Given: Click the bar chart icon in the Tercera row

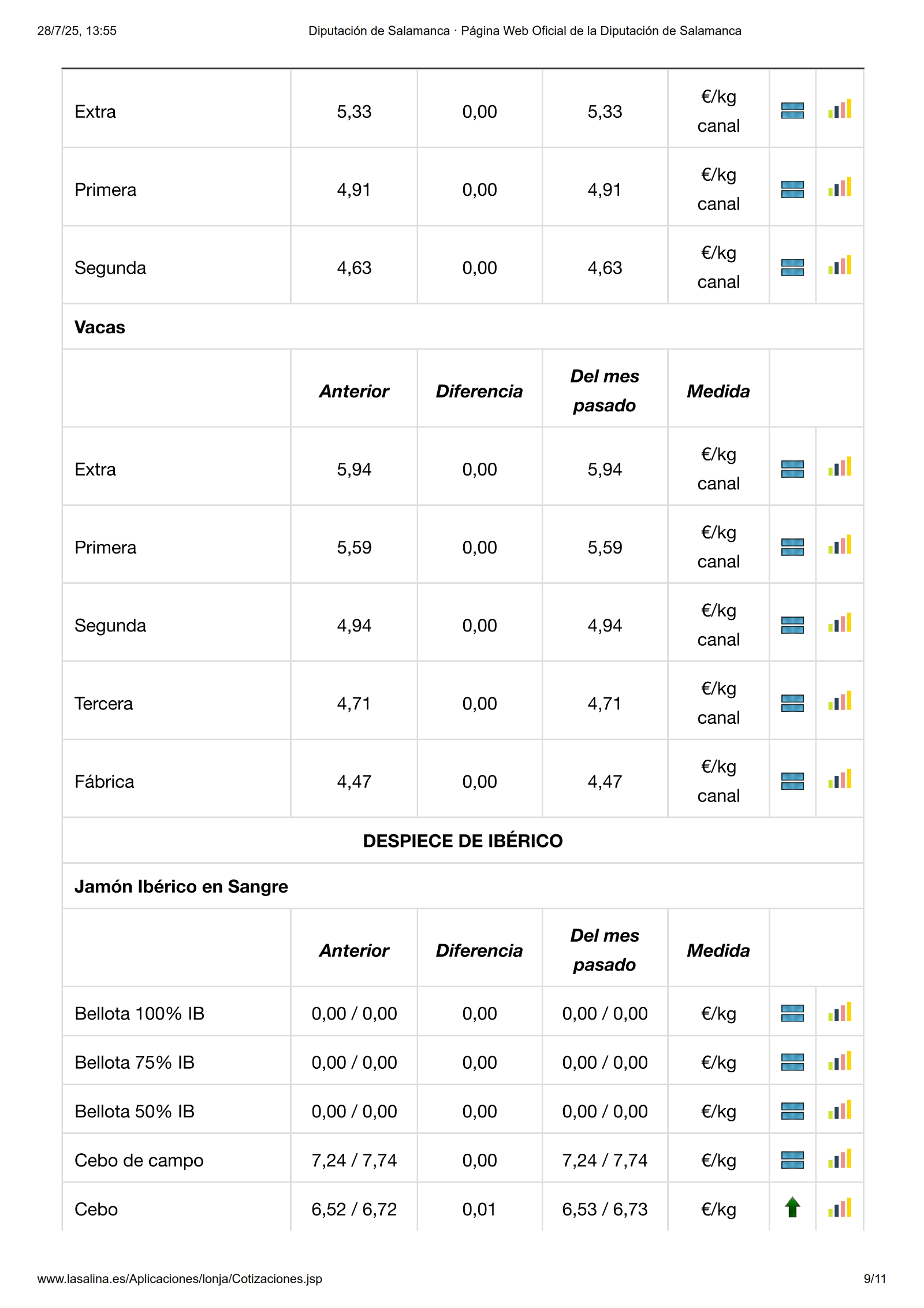Looking at the screenshot, I should [x=839, y=701].
